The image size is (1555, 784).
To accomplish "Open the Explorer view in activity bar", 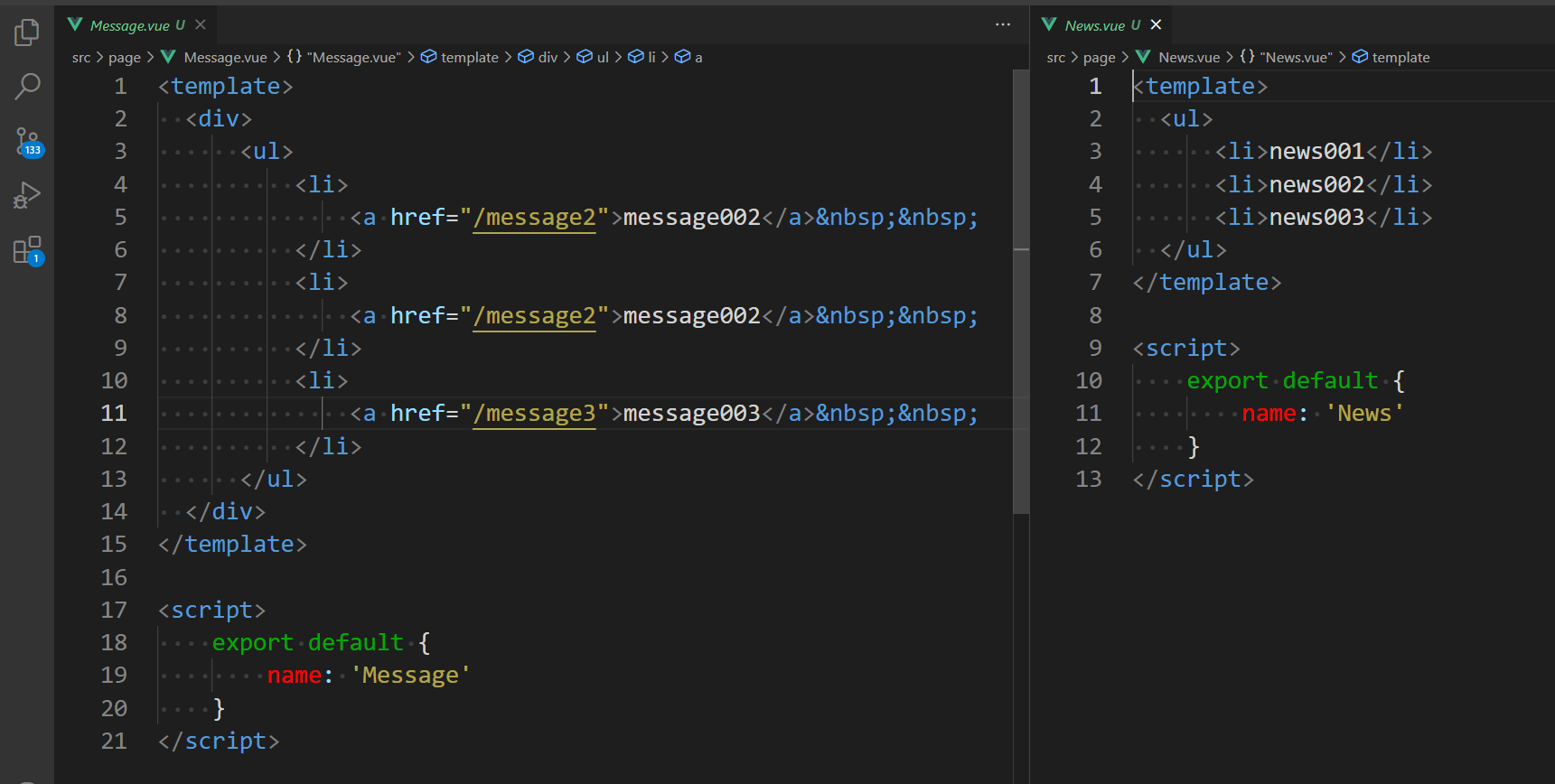I will click(27, 33).
